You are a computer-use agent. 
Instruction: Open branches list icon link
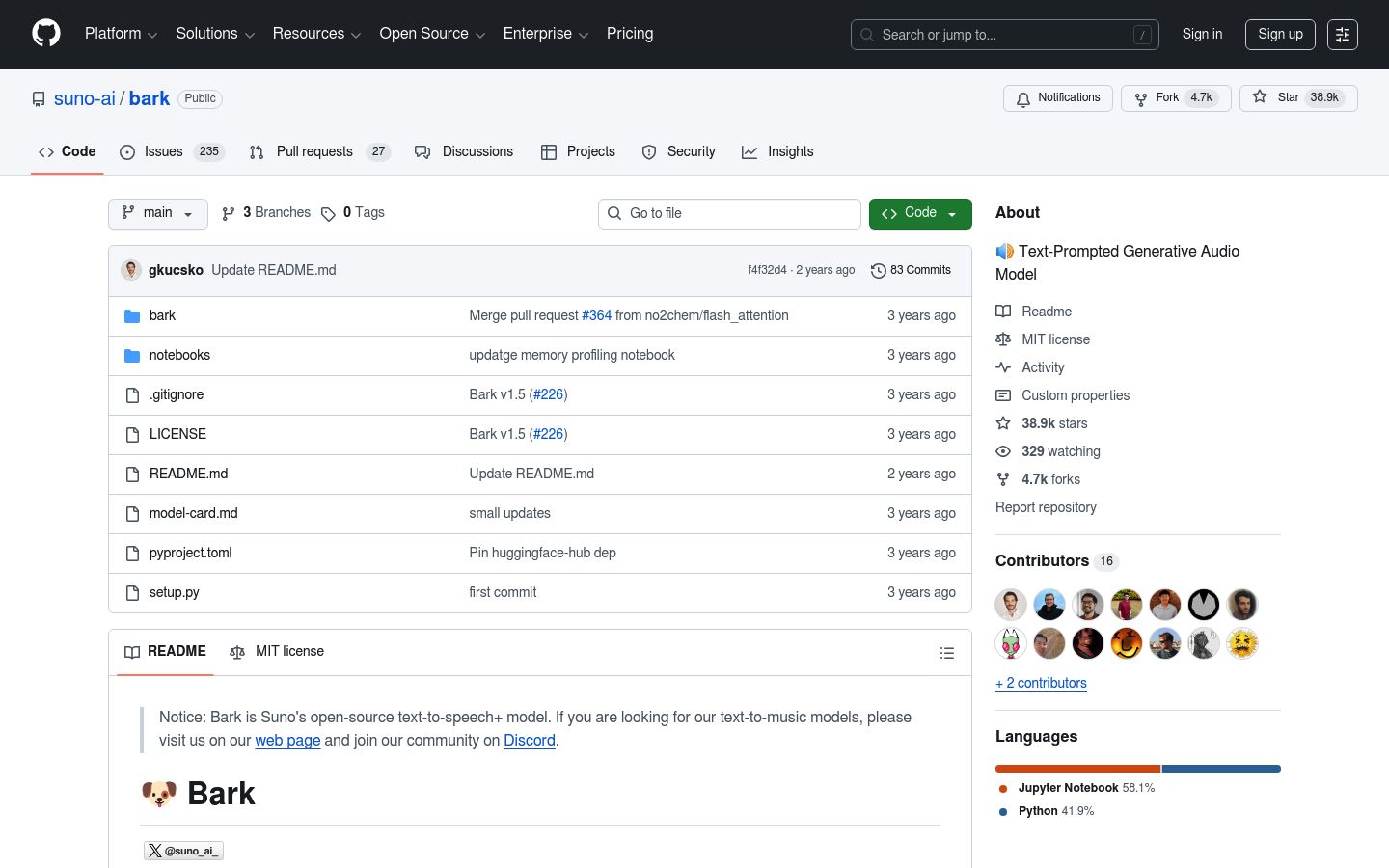(266, 213)
